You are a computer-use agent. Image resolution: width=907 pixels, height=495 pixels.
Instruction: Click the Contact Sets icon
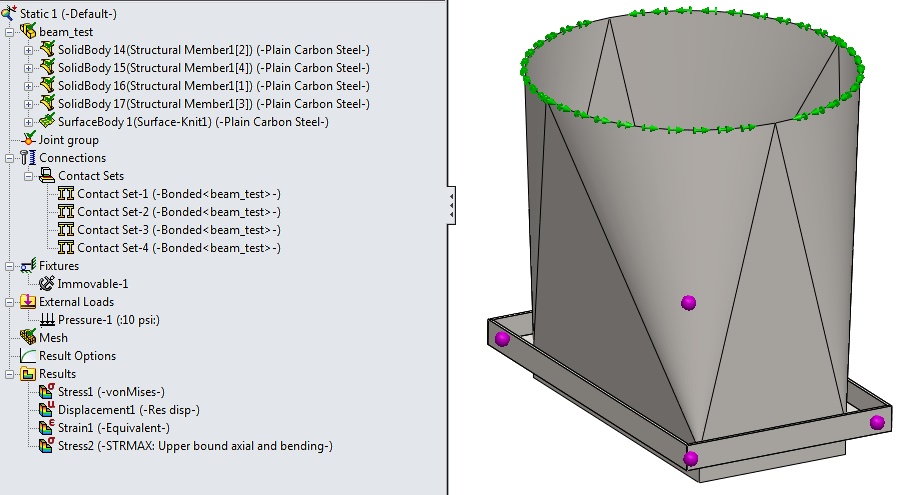[47, 175]
